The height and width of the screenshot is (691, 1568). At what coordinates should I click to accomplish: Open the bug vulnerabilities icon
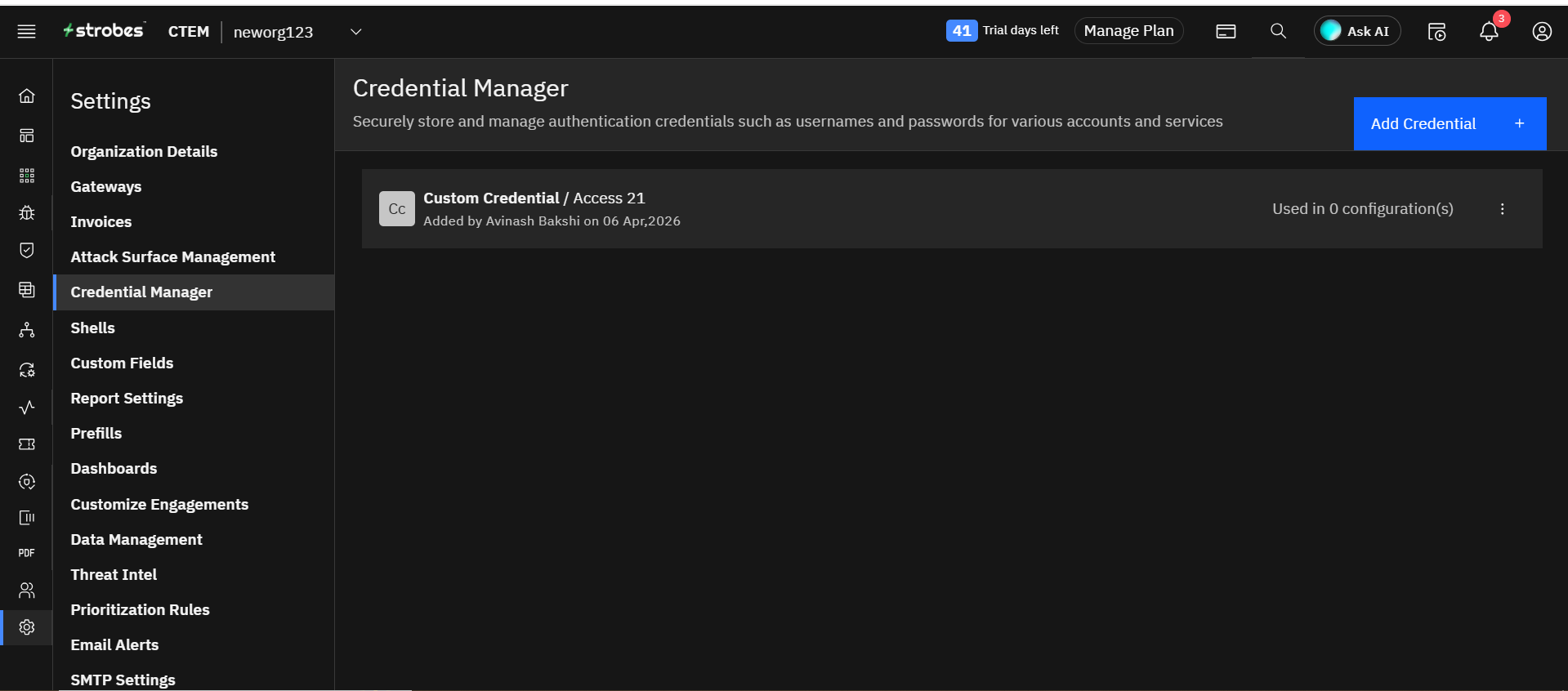point(27,213)
